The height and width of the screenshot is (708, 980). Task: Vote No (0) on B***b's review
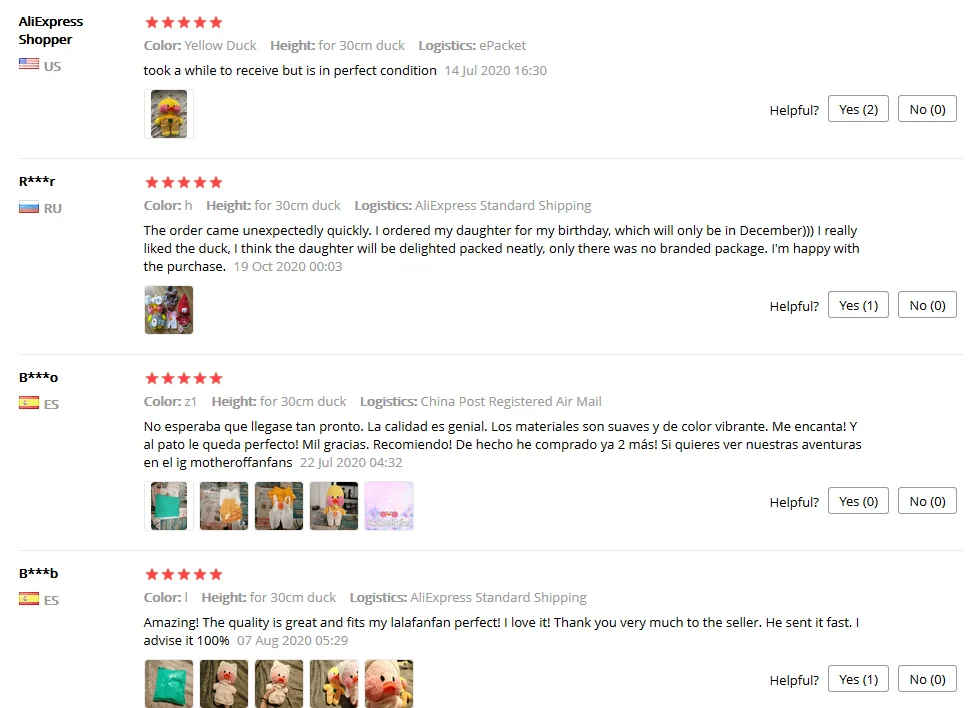(928, 679)
